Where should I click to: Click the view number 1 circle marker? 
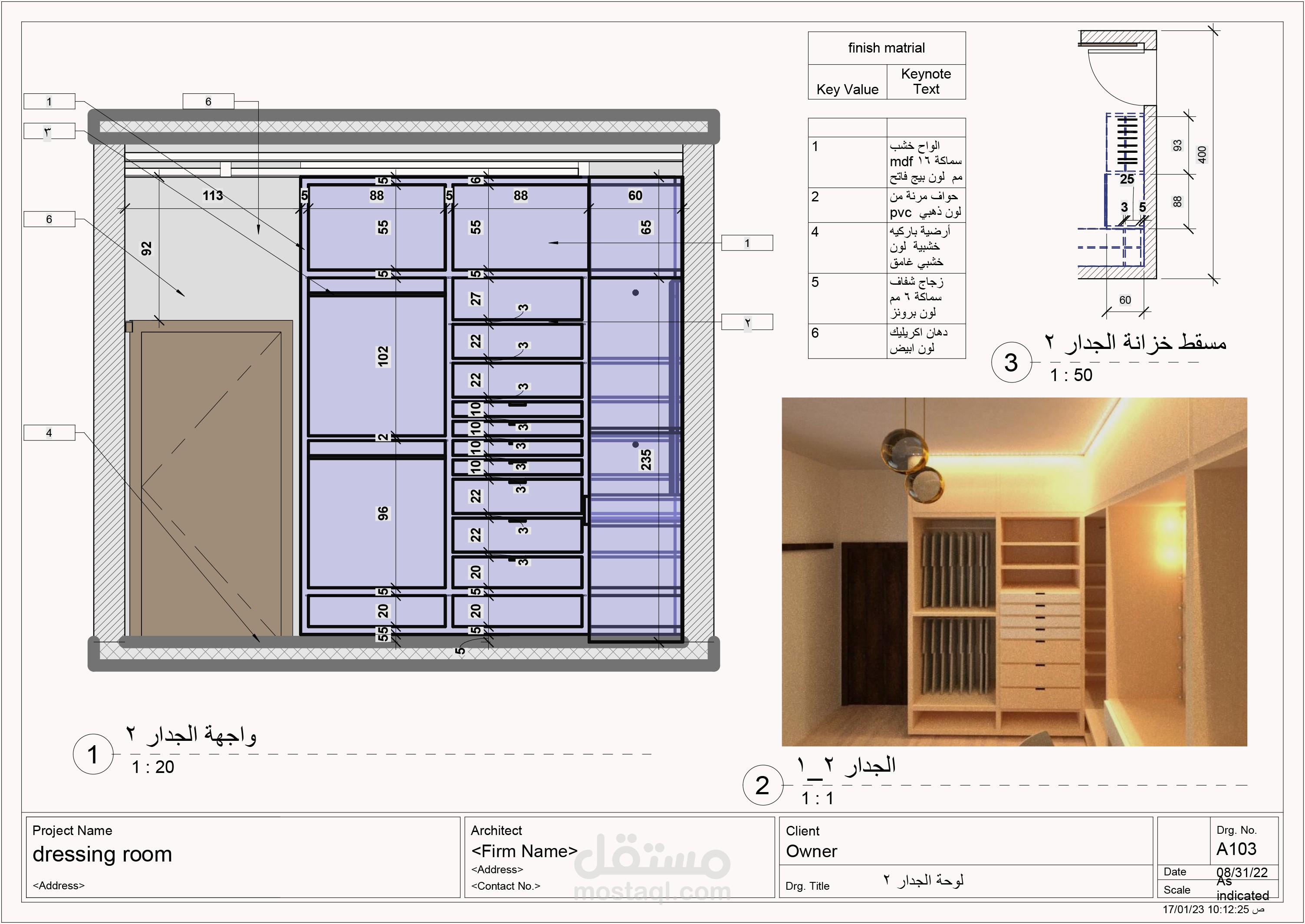pyautogui.click(x=93, y=754)
